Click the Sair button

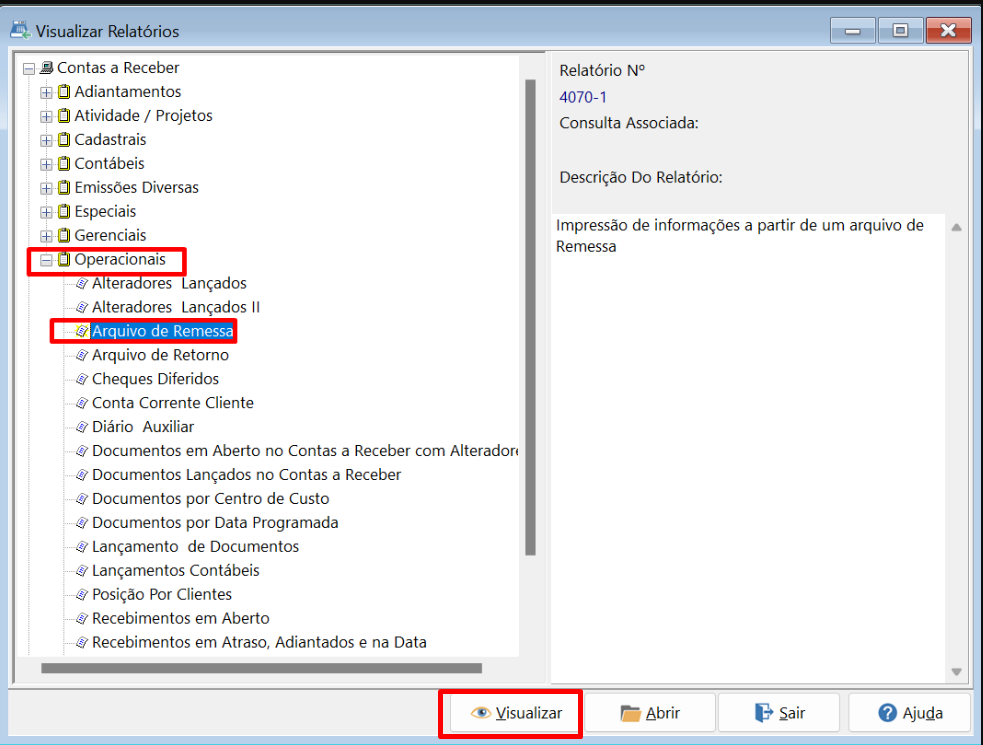pyautogui.click(x=779, y=713)
